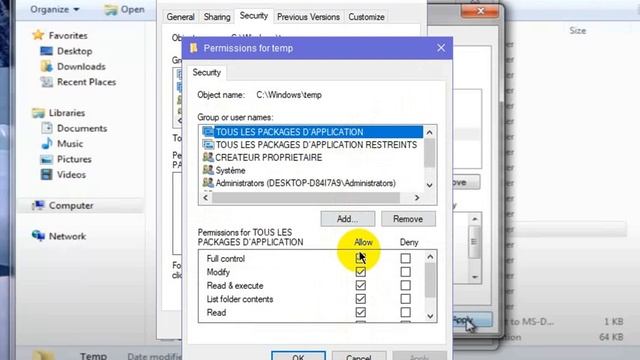The height and width of the screenshot is (360, 640).
Task: Click the Documents library icon
Action: pyautogui.click(x=47, y=128)
